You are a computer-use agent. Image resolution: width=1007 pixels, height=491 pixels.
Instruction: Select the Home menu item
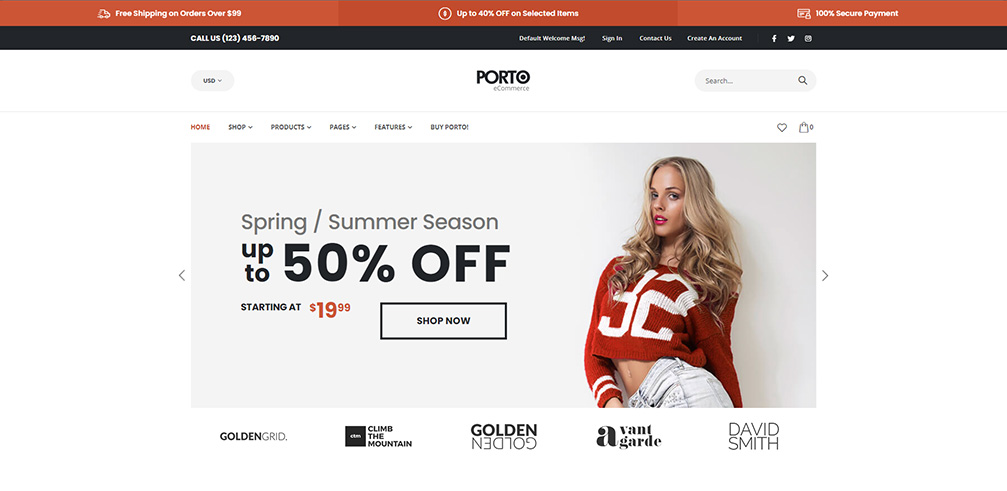(x=200, y=127)
